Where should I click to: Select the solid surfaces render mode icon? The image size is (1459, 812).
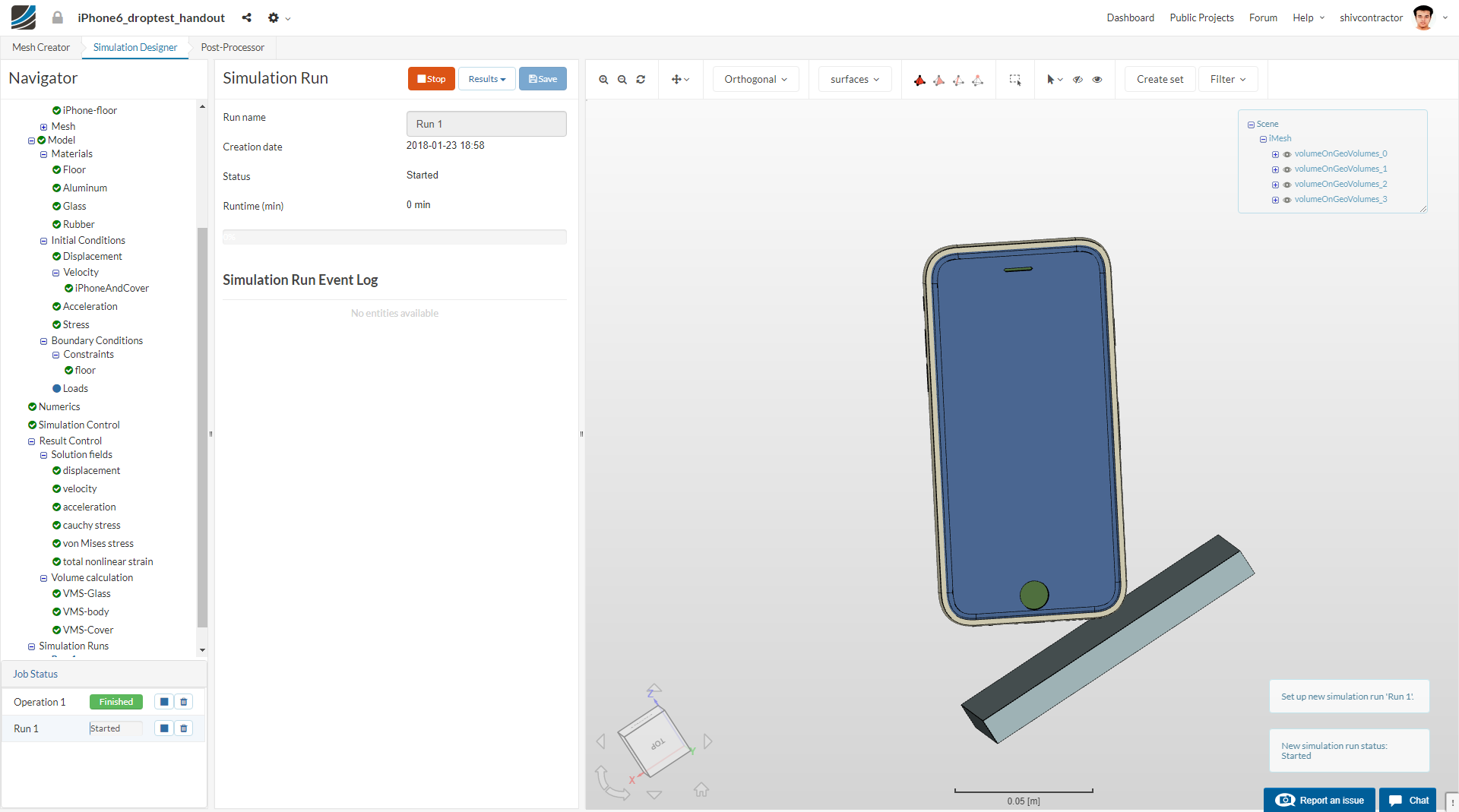coord(919,80)
